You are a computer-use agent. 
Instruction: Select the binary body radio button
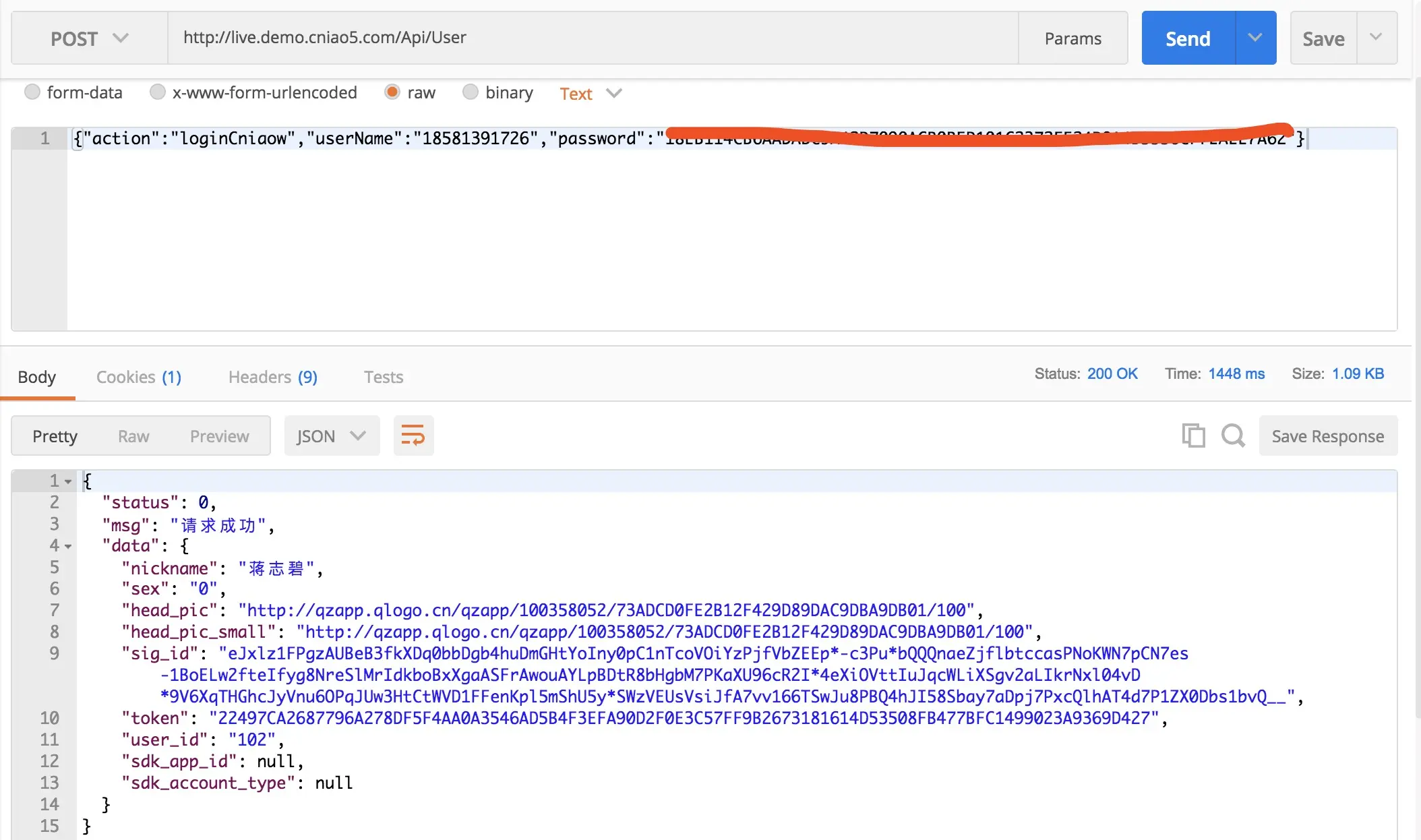pos(471,92)
